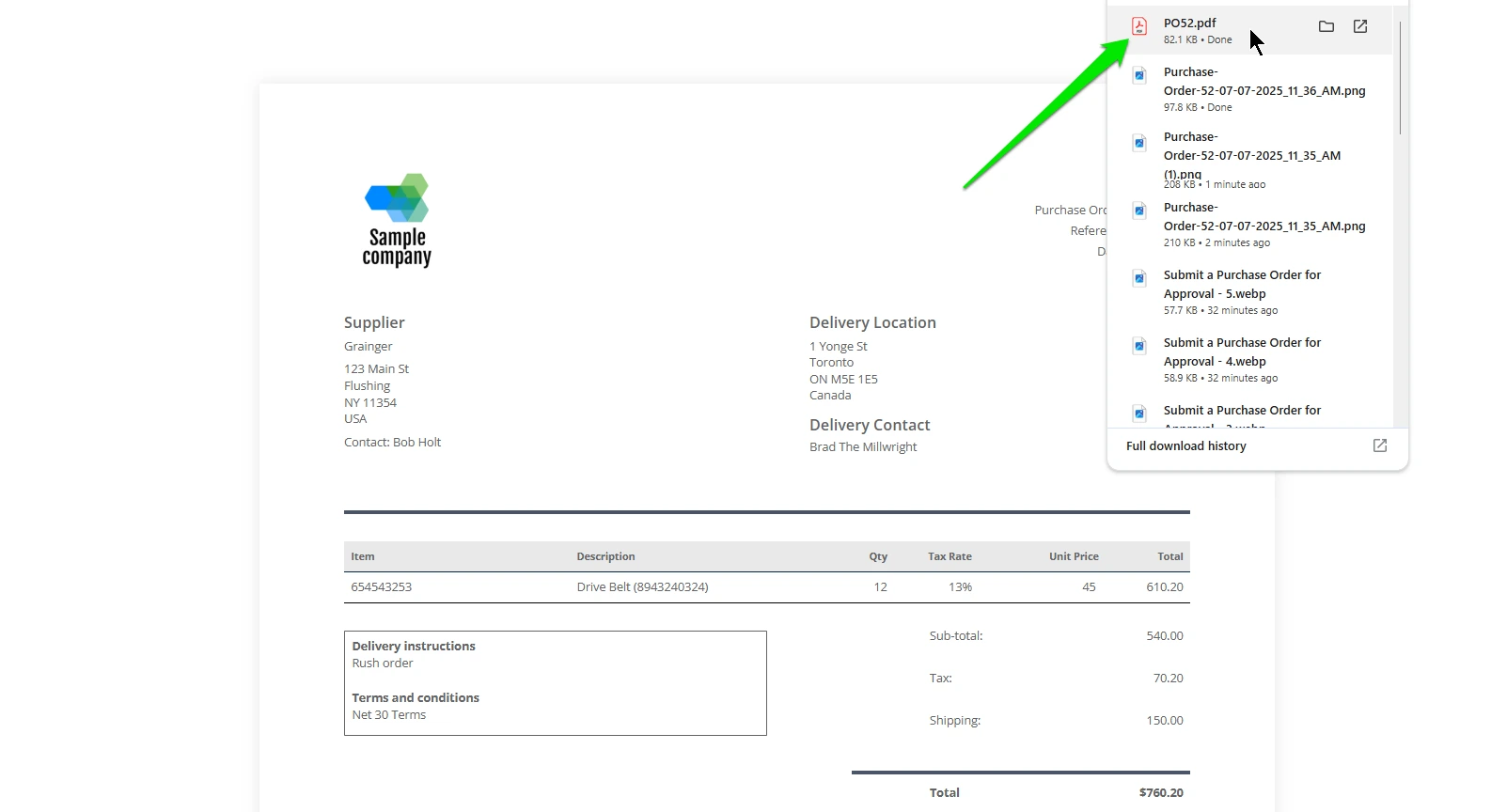Click the Shipping value 150.00
This screenshot has width=1491, height=812.
click(1165, 720)
